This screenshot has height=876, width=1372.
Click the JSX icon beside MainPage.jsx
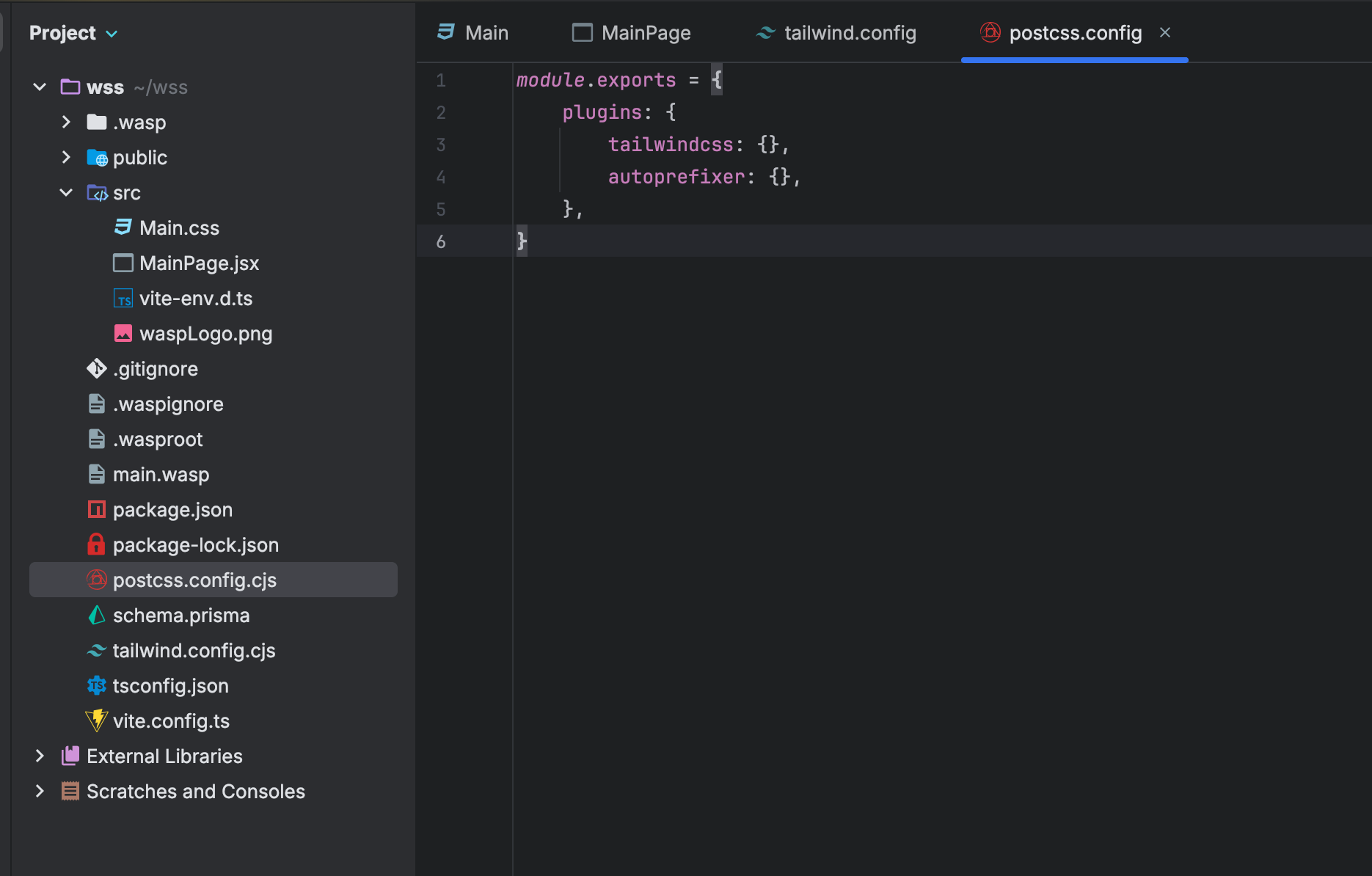(x=123, y=263)
